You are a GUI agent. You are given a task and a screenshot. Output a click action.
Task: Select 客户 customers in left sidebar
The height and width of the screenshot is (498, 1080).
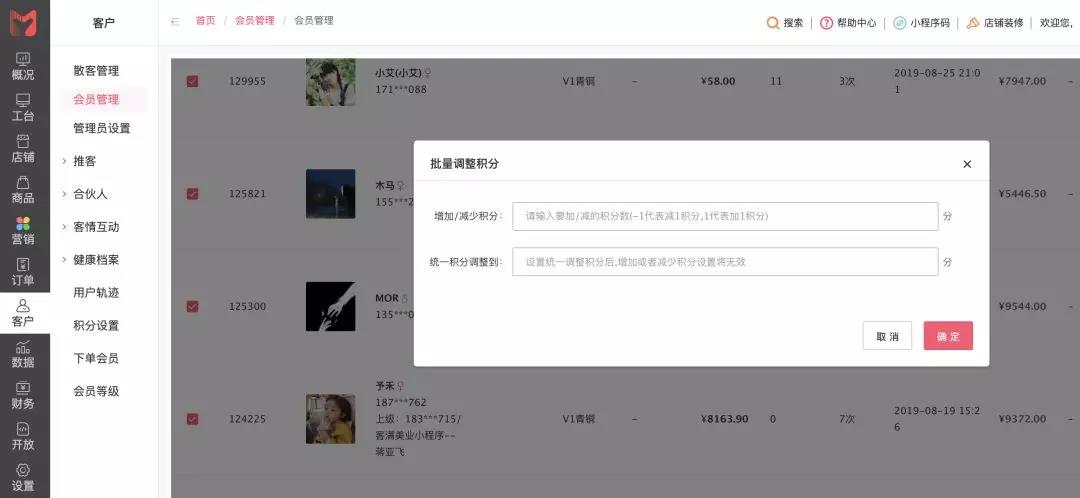click(23, 313)
